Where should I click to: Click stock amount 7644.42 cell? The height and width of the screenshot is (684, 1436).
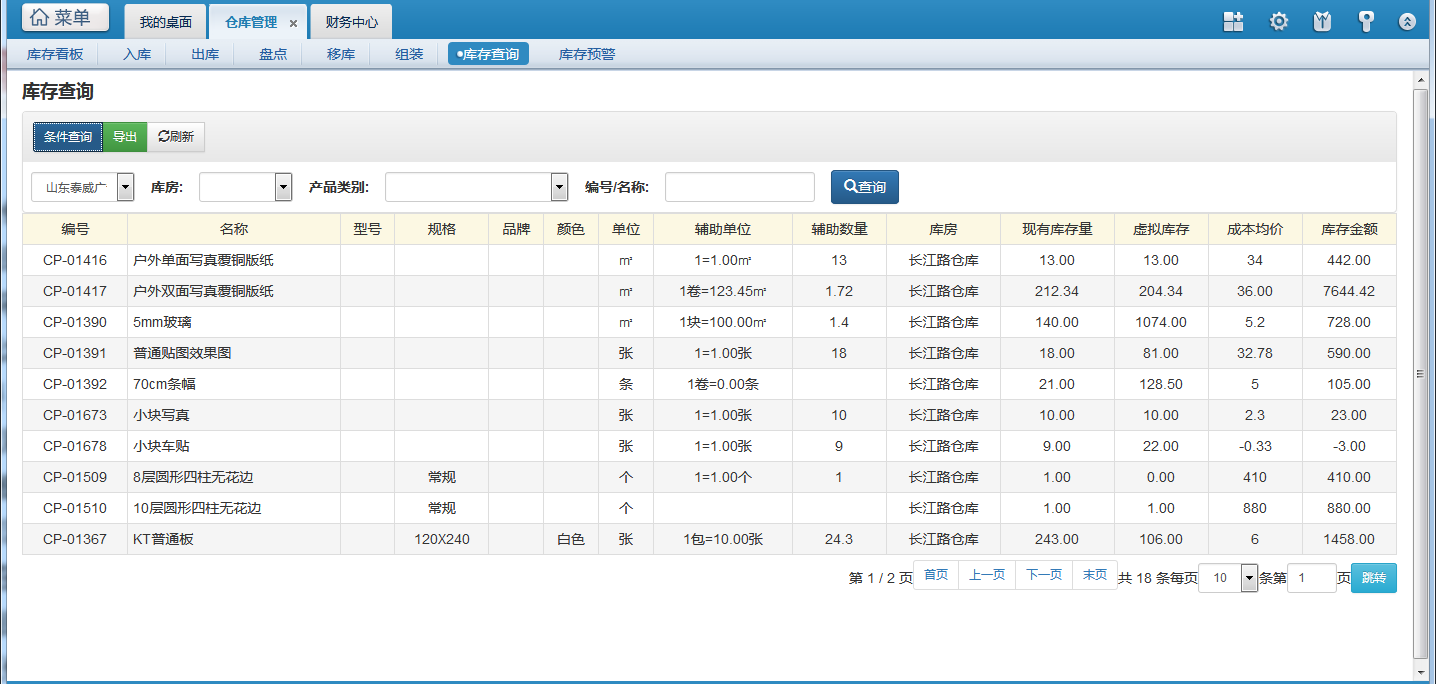[1349, 291]
